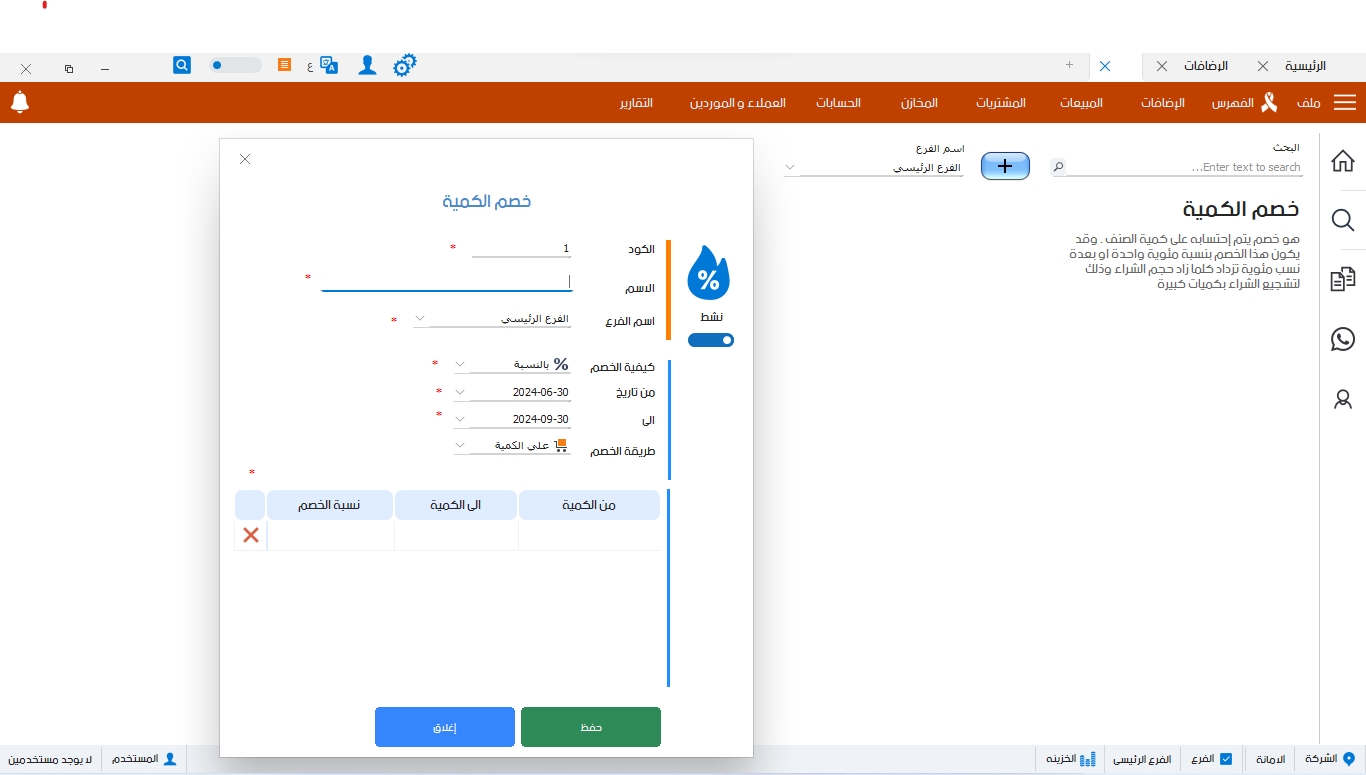This screenshot has height=775, width=1366.
Task: Open WhatsApp icon in the right sidebar
Action: click(1343, 340)
